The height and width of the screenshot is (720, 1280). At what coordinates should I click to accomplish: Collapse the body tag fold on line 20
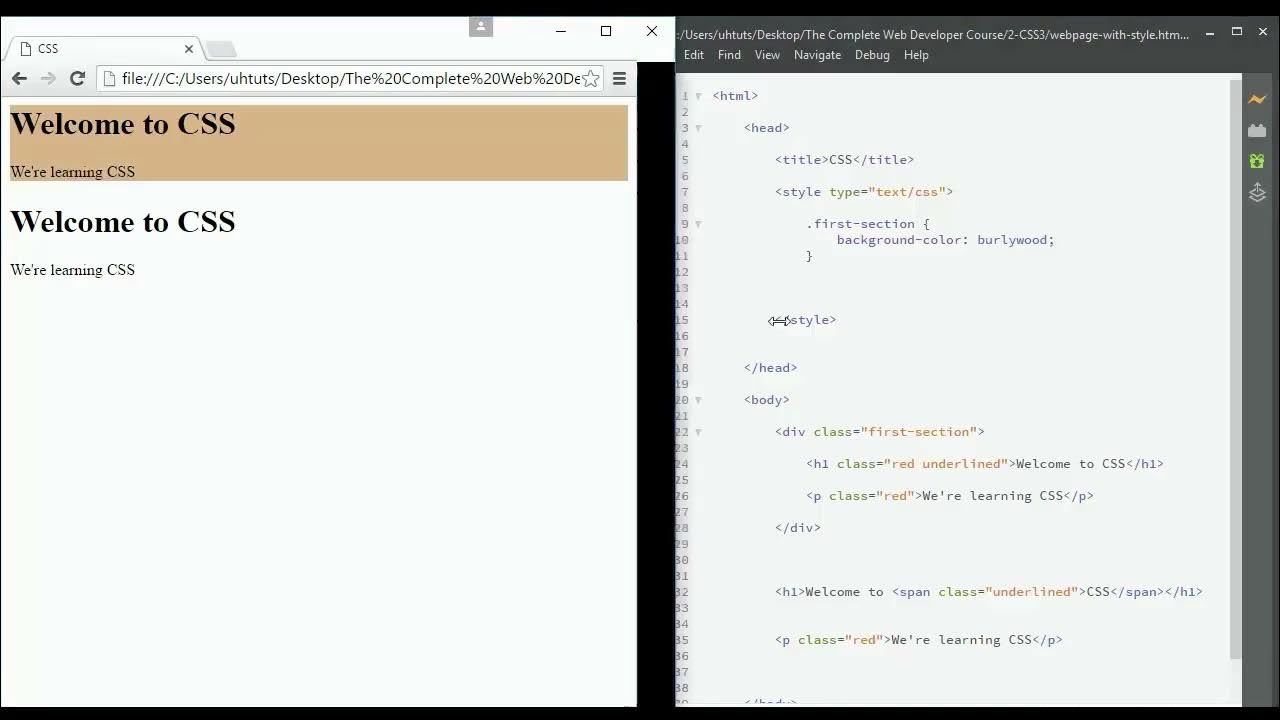click(x=698, y=400)
